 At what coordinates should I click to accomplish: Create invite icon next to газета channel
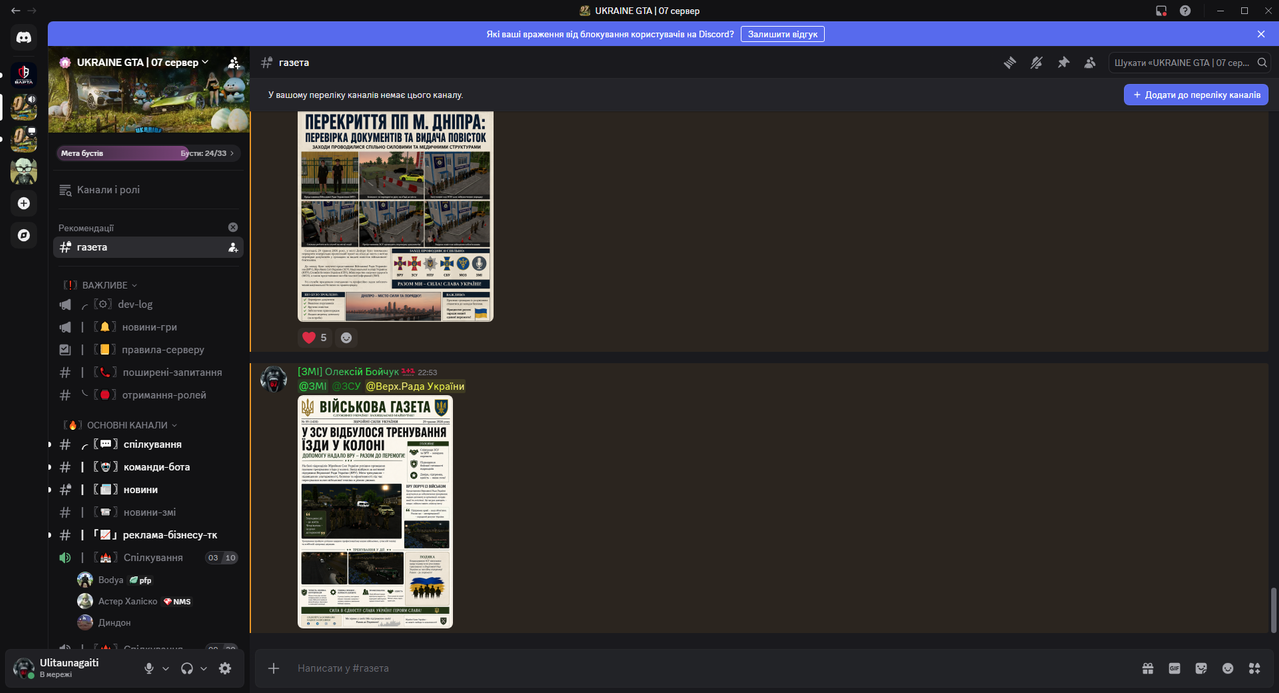[x=233, y=247]
